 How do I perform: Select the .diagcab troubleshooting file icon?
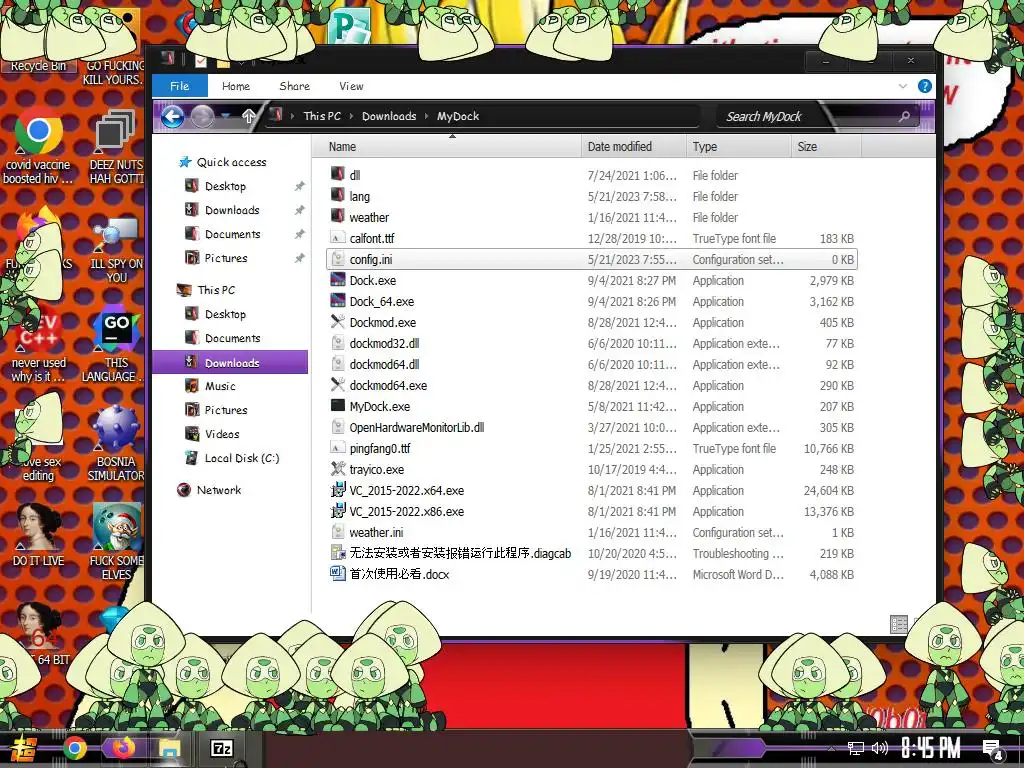tap(338, 552)
